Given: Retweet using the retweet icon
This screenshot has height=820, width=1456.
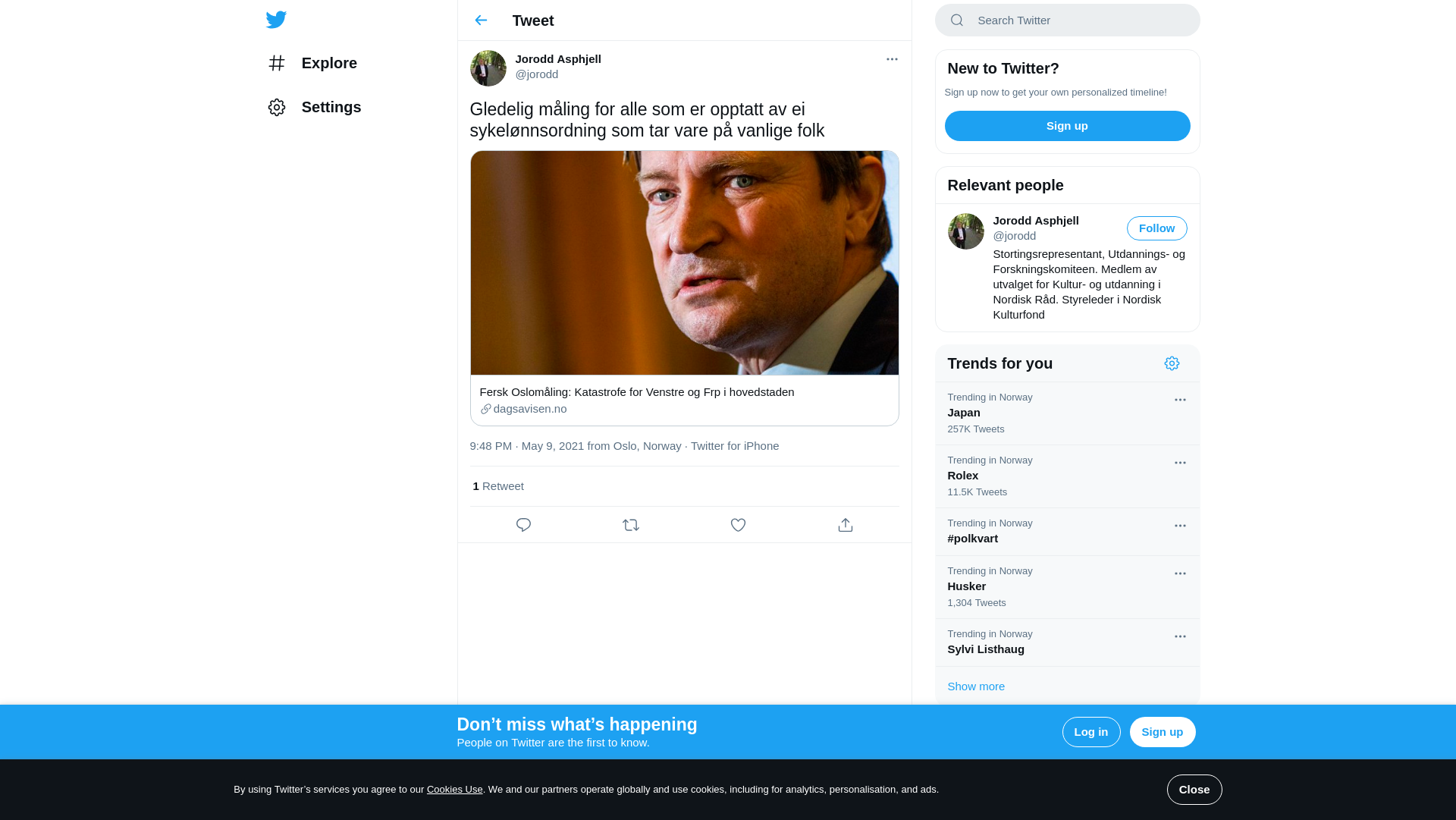Looking at the screenshot, I should click(631, 525).
